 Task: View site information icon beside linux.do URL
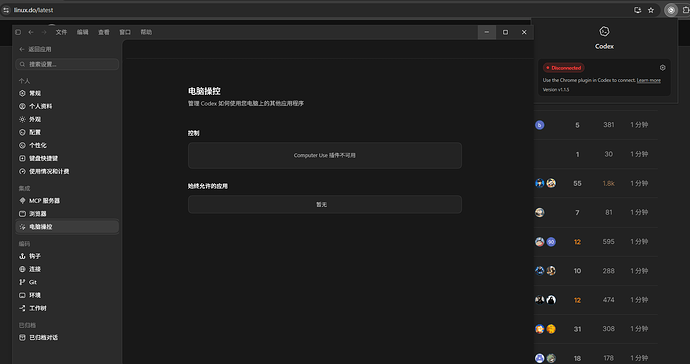6,10
